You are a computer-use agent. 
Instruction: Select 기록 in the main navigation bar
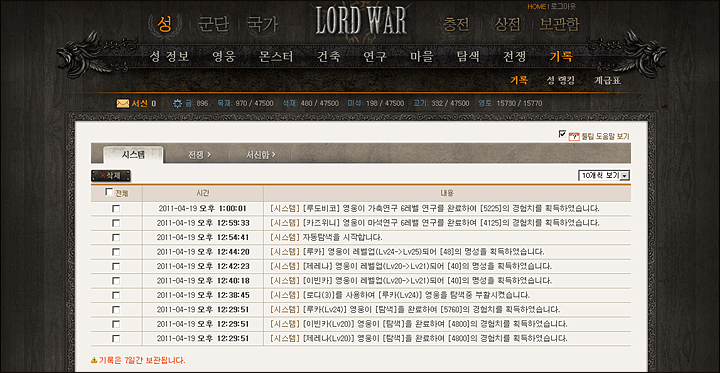point(562,57)
